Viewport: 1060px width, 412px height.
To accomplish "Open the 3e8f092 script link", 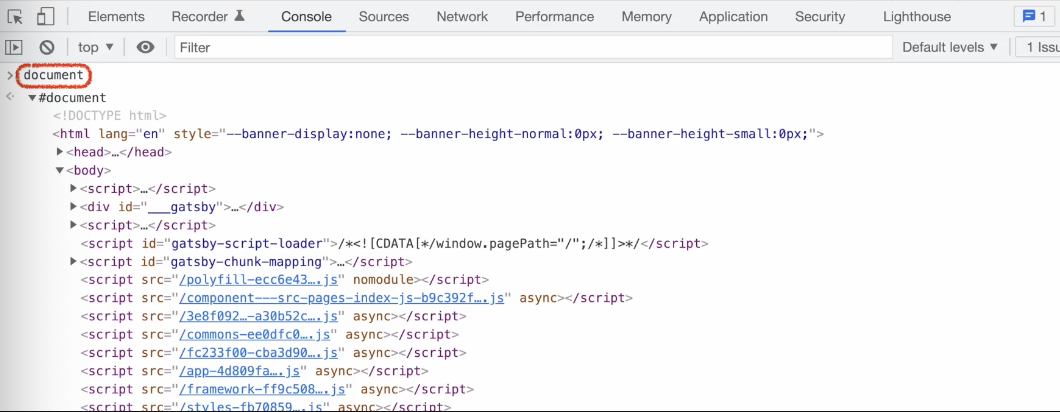I will [x=259, y=316].
